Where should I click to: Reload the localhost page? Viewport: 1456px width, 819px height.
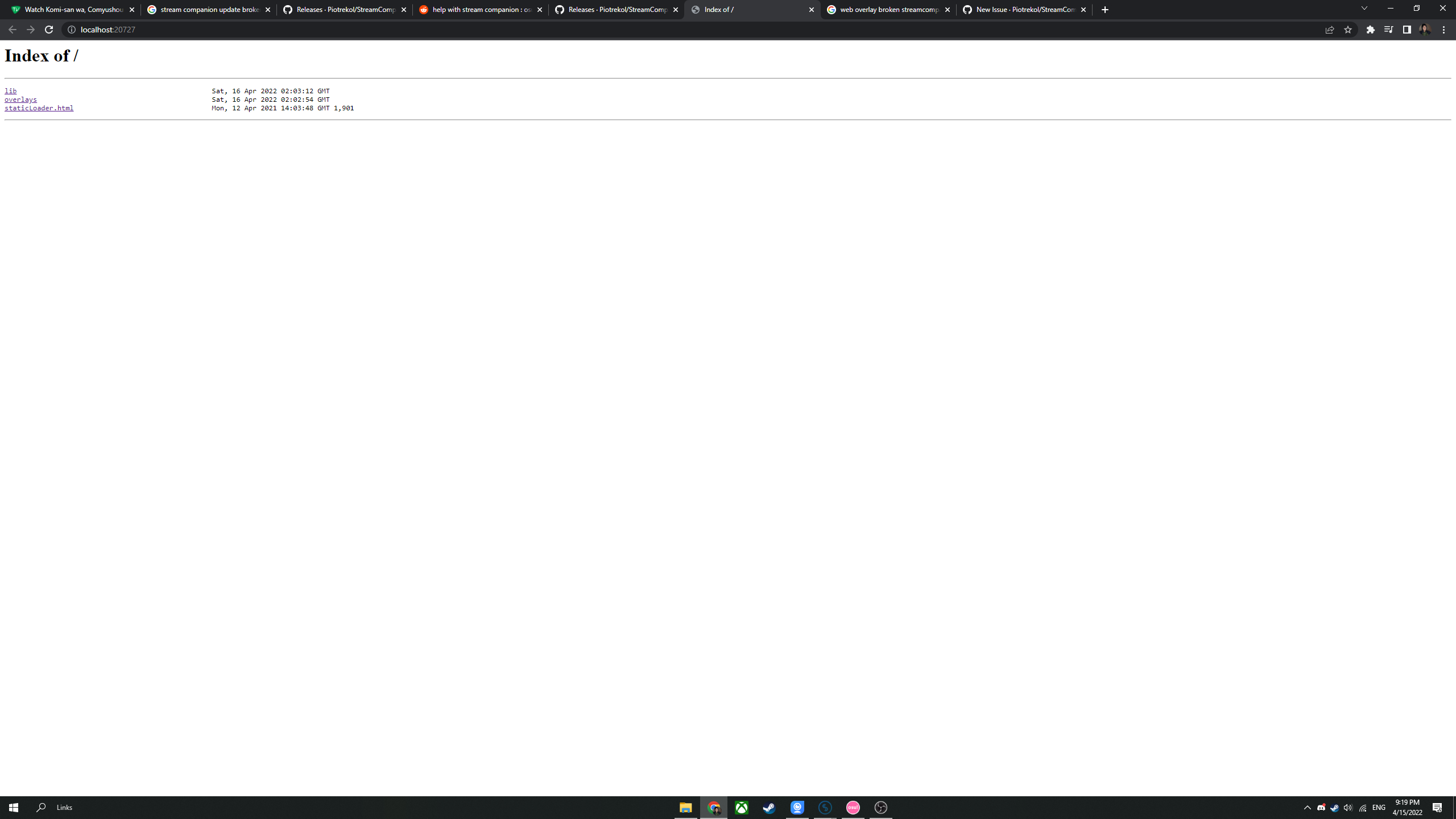click(49, 30)
